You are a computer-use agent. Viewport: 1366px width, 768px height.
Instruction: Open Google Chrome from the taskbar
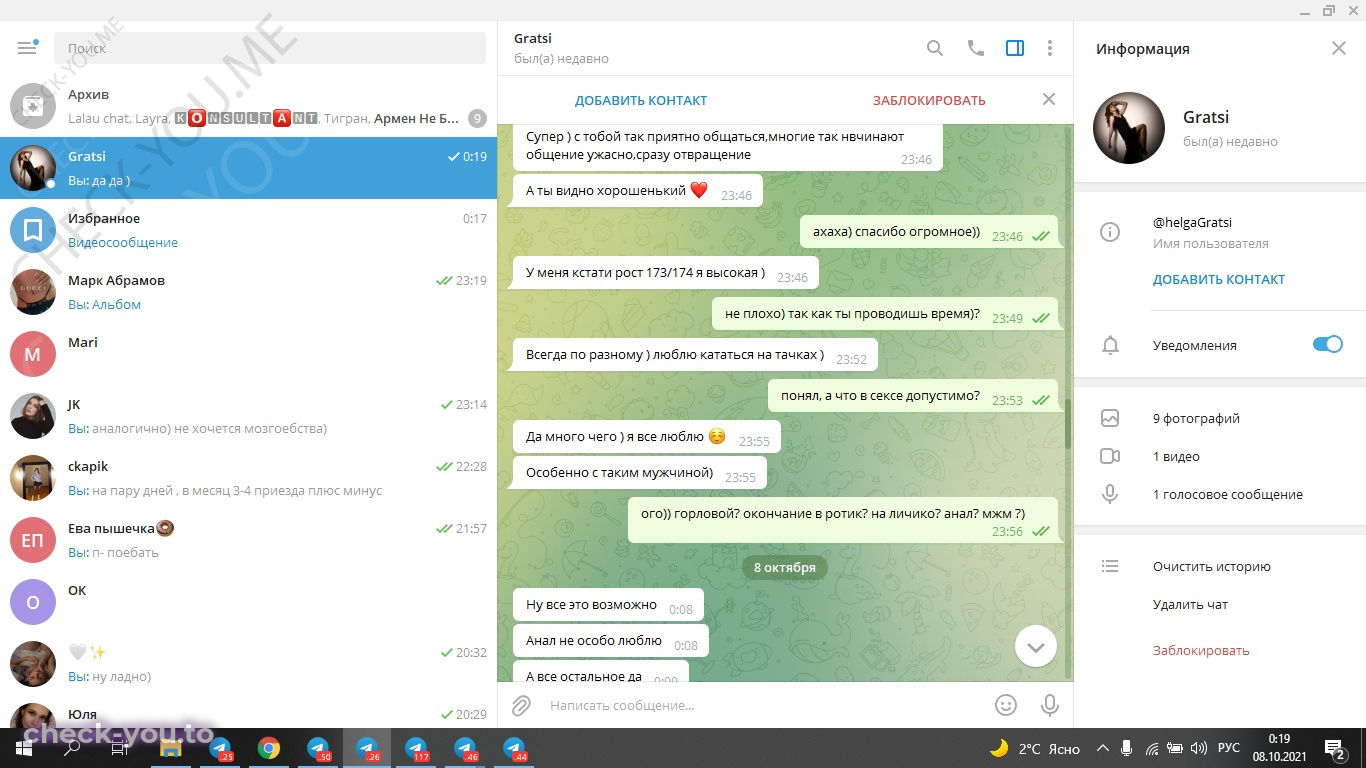tap(269, 748)
